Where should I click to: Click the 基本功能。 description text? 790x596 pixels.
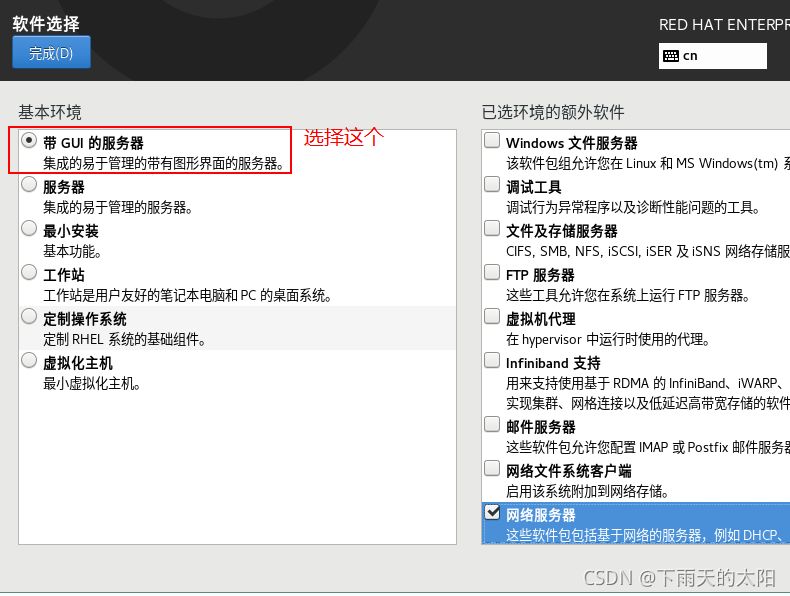[72, 251]
